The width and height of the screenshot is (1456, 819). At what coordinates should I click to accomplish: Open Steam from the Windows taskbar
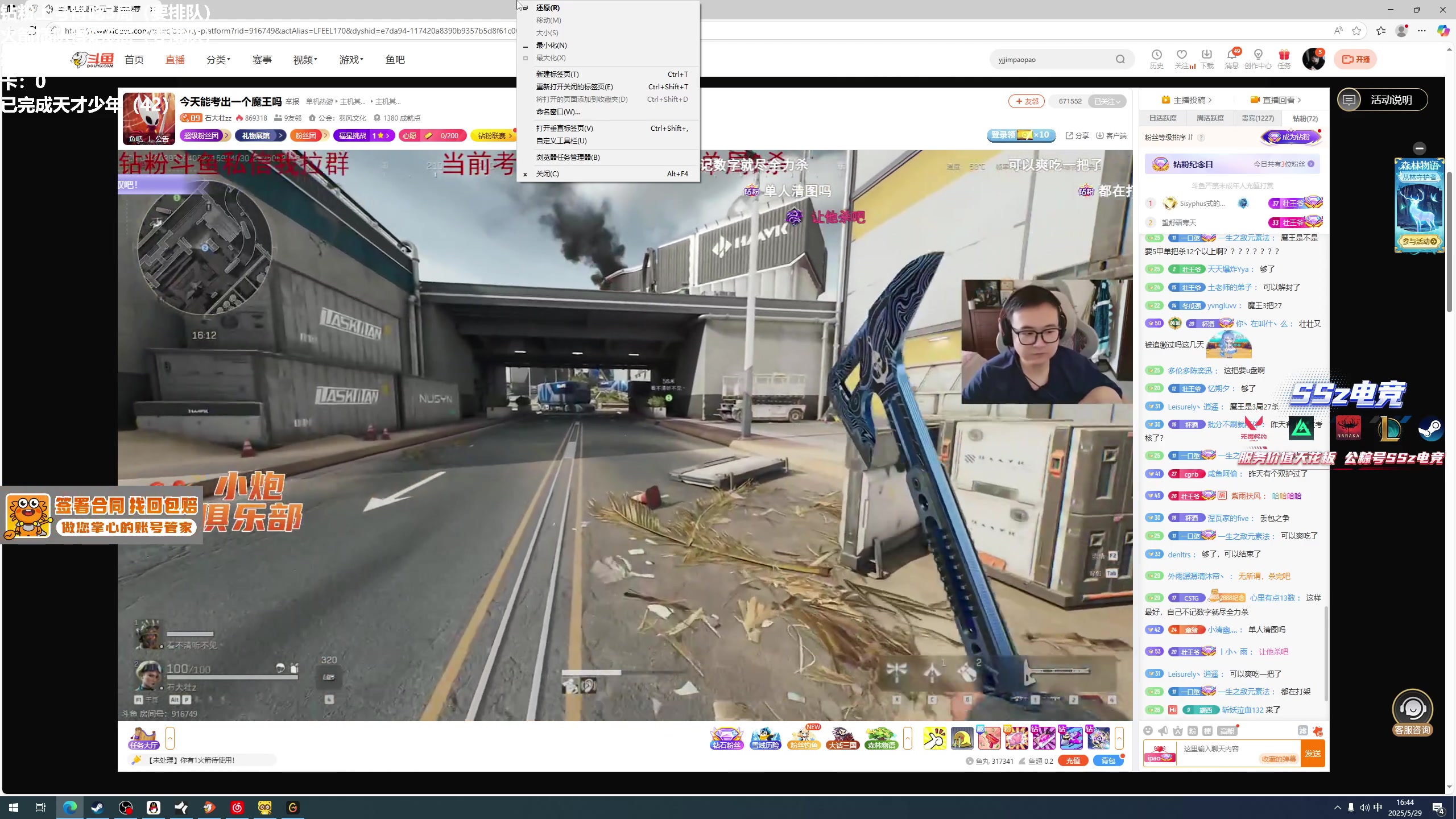coord(98,807)
